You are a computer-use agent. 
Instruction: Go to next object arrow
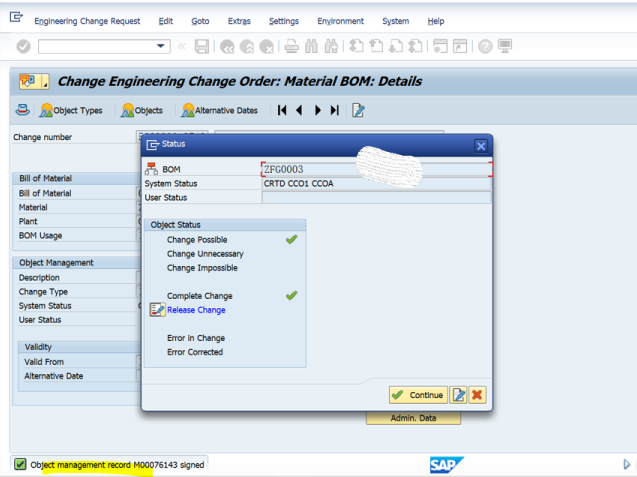[318, 110]
